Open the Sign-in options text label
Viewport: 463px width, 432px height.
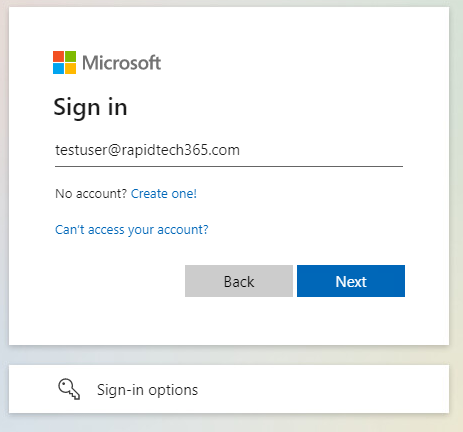147,390
